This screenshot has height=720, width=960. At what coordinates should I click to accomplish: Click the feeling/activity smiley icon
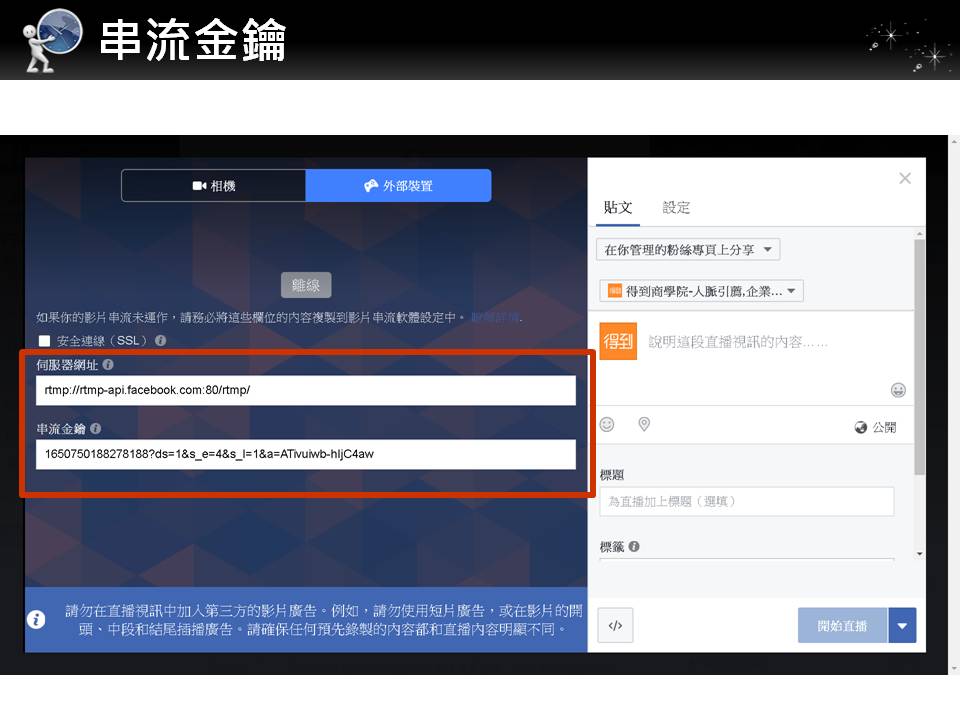(607, 424)
